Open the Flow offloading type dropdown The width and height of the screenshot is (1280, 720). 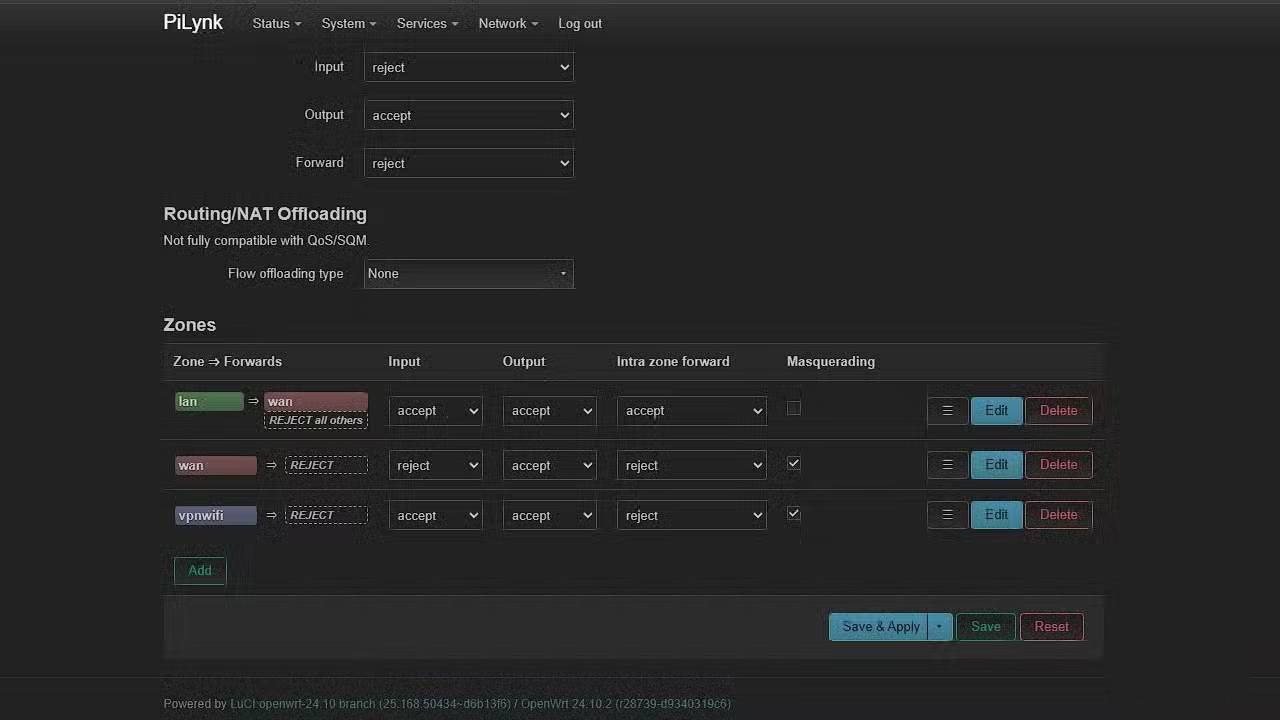click(x=468, y=273)
